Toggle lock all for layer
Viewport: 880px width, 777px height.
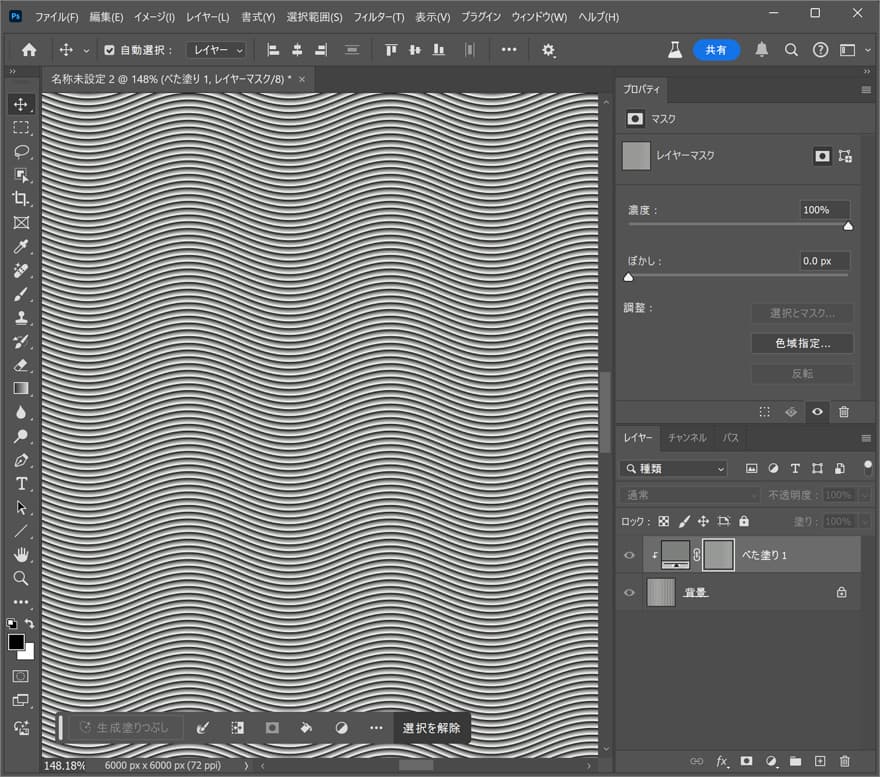pyautogui.click(x=744, y=522)
